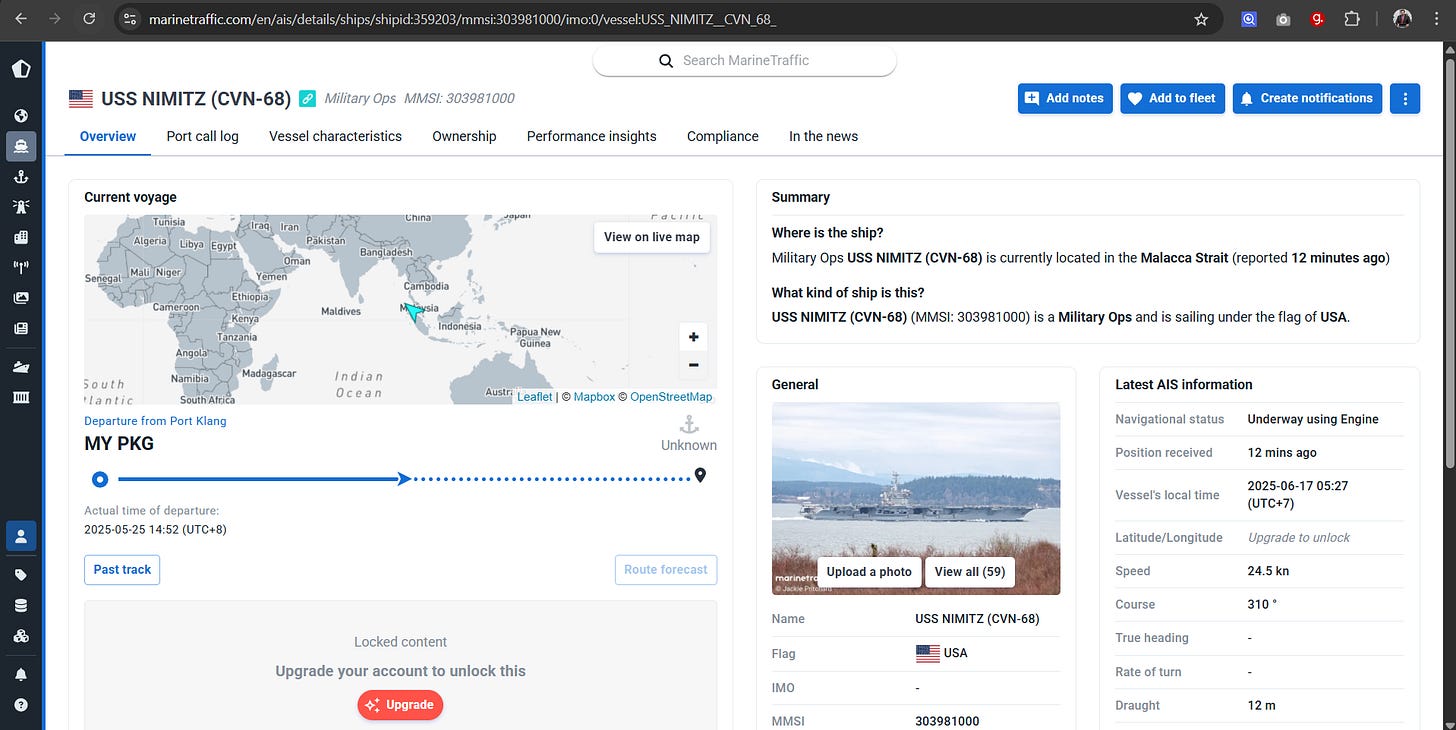Click the cyan ship marker on the map

(414, 312)
